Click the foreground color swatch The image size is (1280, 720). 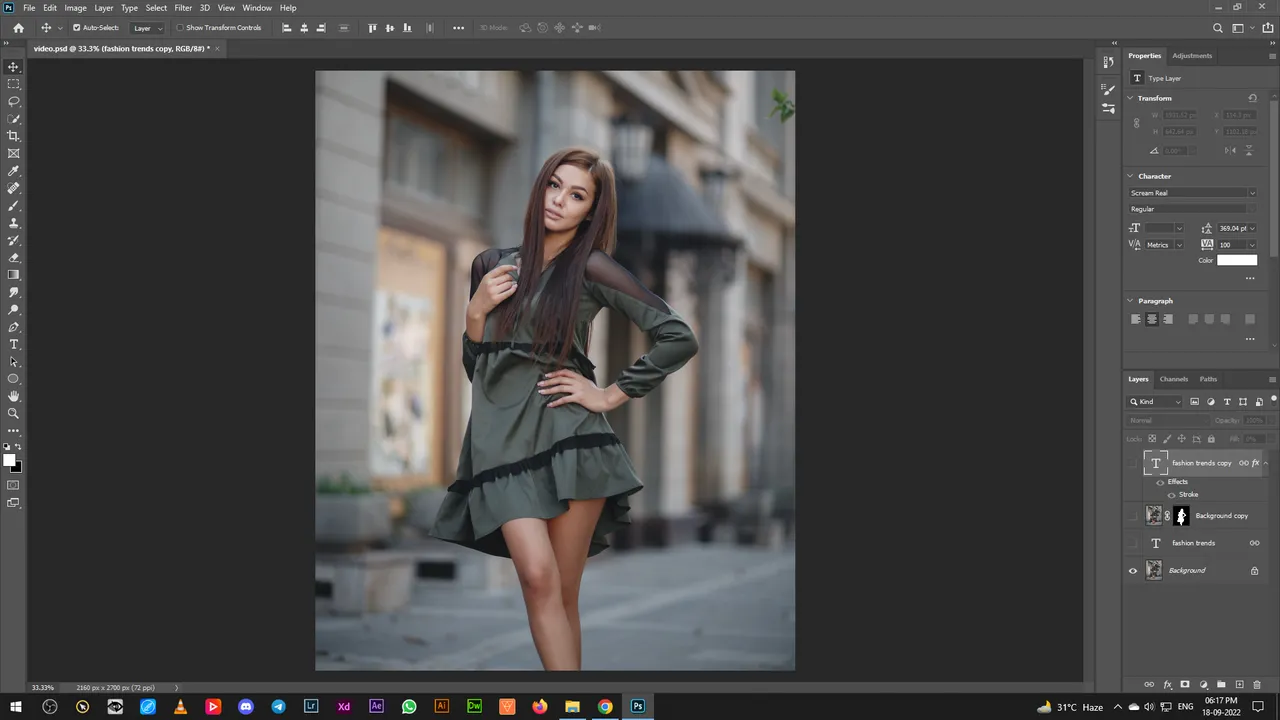9,460
